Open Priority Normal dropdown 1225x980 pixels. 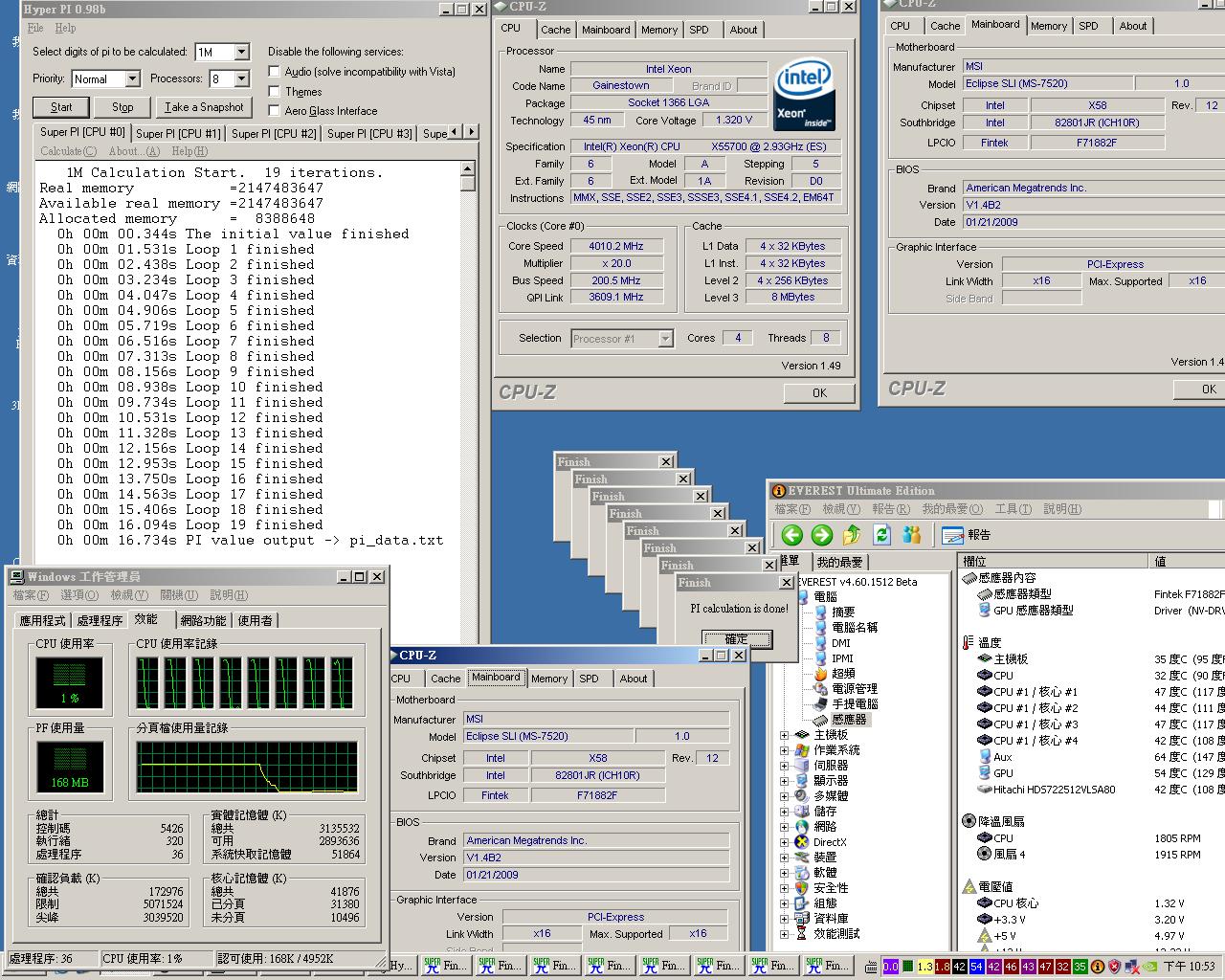pos(132,78)
